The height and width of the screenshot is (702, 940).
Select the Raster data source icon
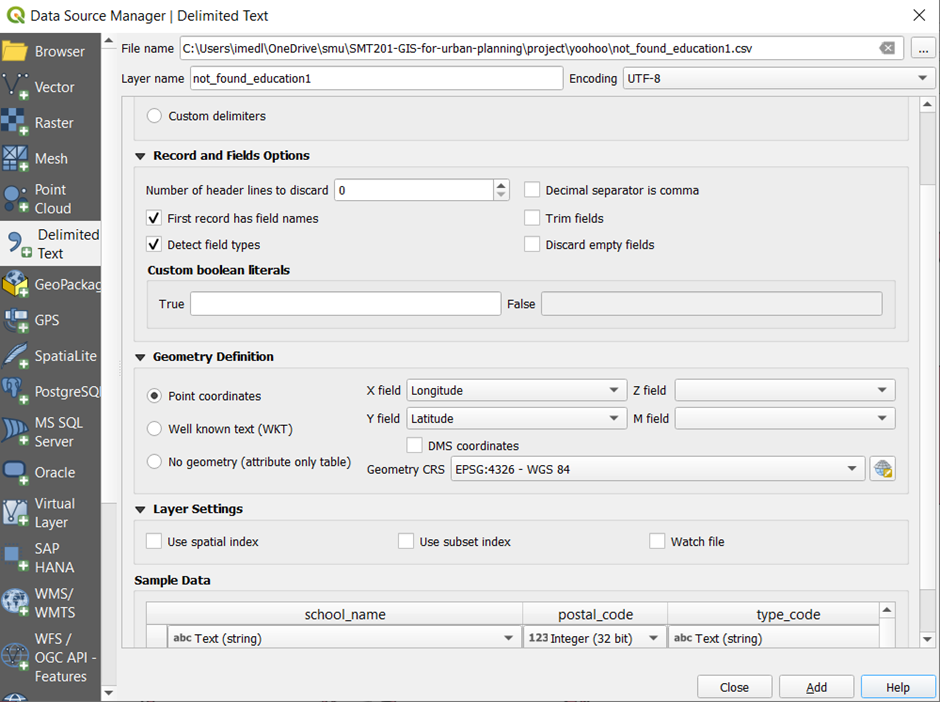click(x=15, y=123)
